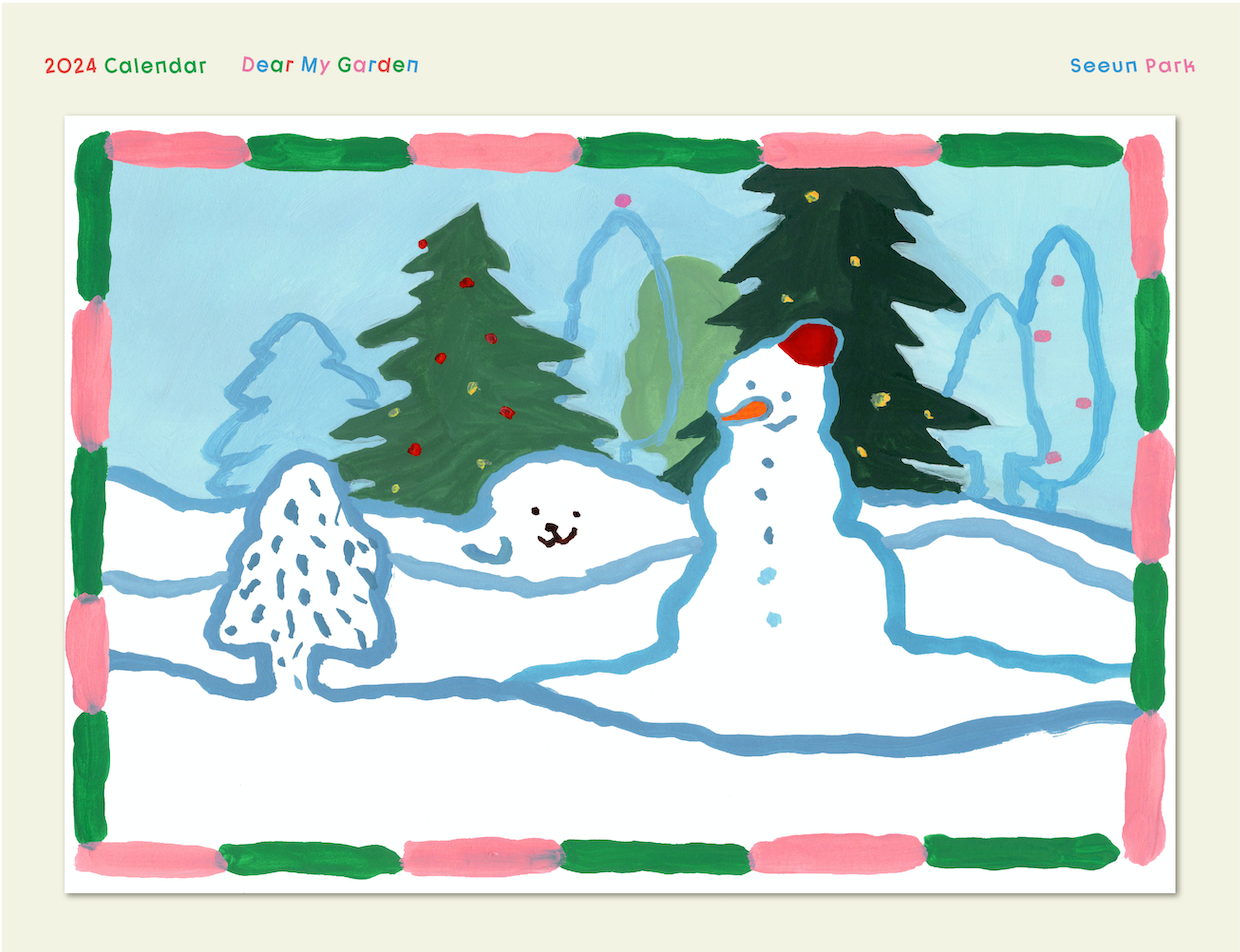
Task: Click the snowman's orange carrot nose
Action: (x=744, y=410)
